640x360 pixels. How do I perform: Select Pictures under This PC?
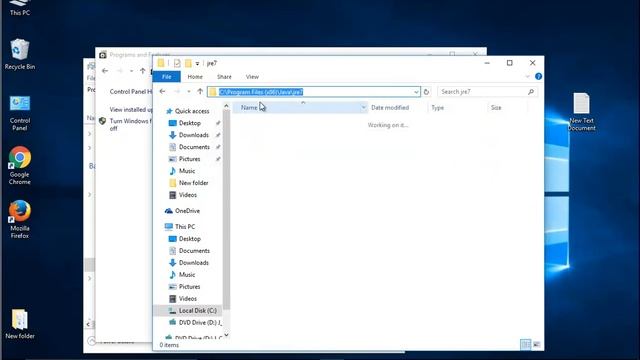[x=189, y=287]
